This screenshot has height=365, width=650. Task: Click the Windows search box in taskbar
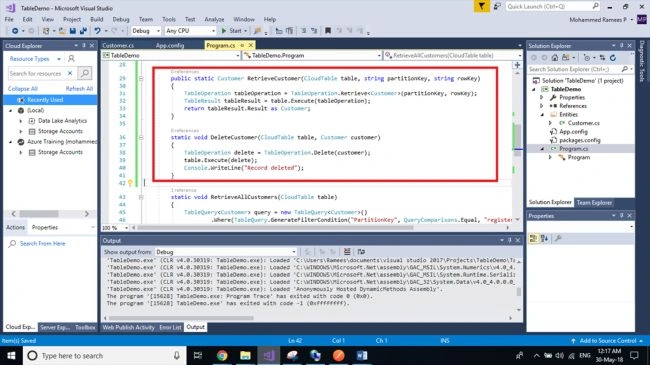pyautogui.click(x=104, y=355)
